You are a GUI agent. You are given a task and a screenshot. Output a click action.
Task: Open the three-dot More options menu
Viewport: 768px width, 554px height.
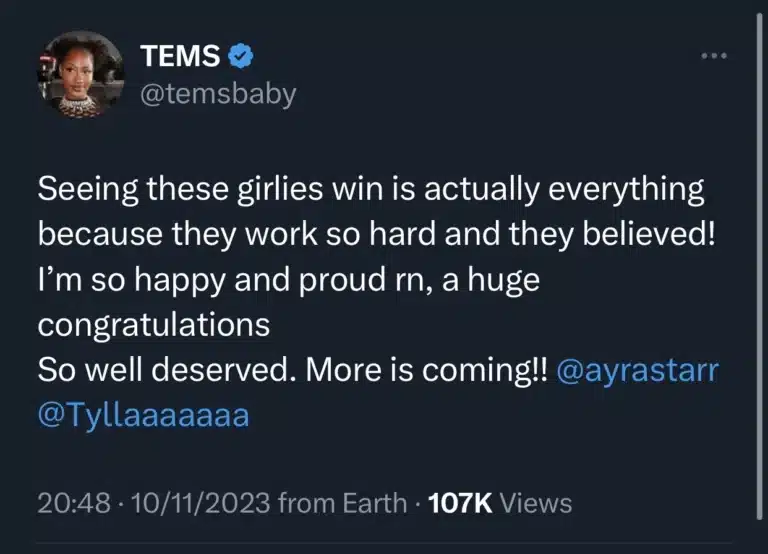[712, 55]
